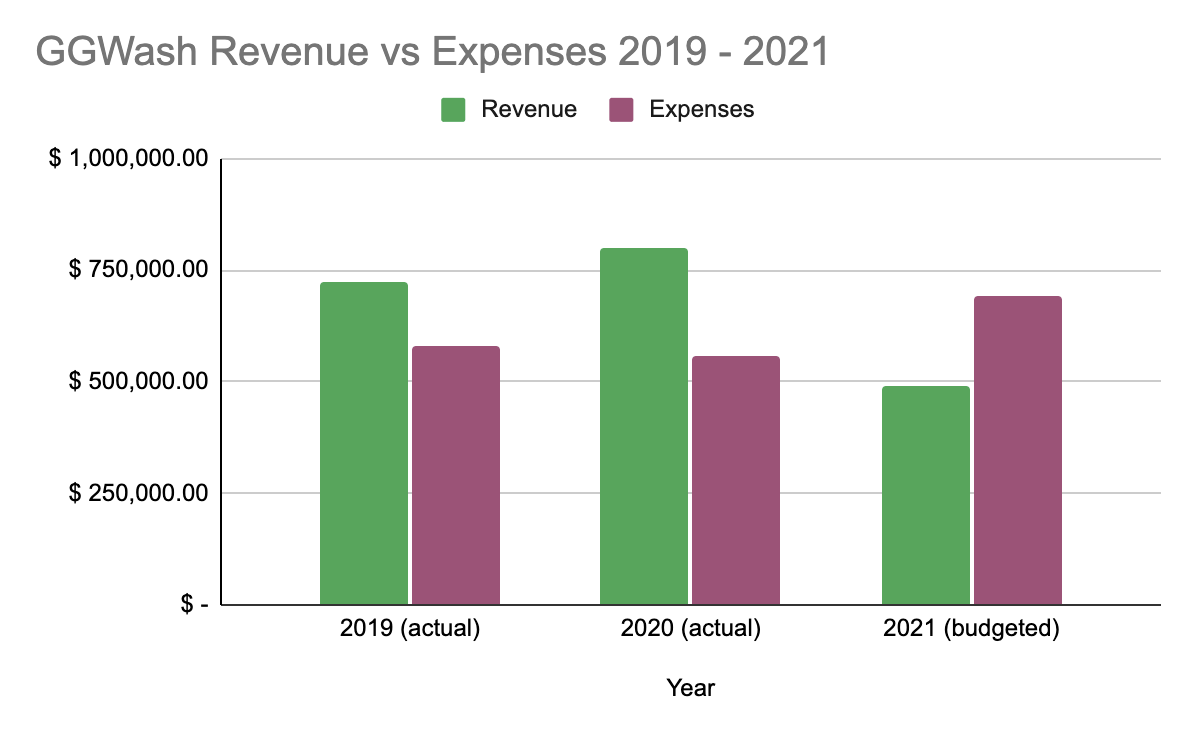The width and height of the screenshot is (1196, 734).
Task: Select the '$ 500,000.00' axis label
Action: click(139, 381)
